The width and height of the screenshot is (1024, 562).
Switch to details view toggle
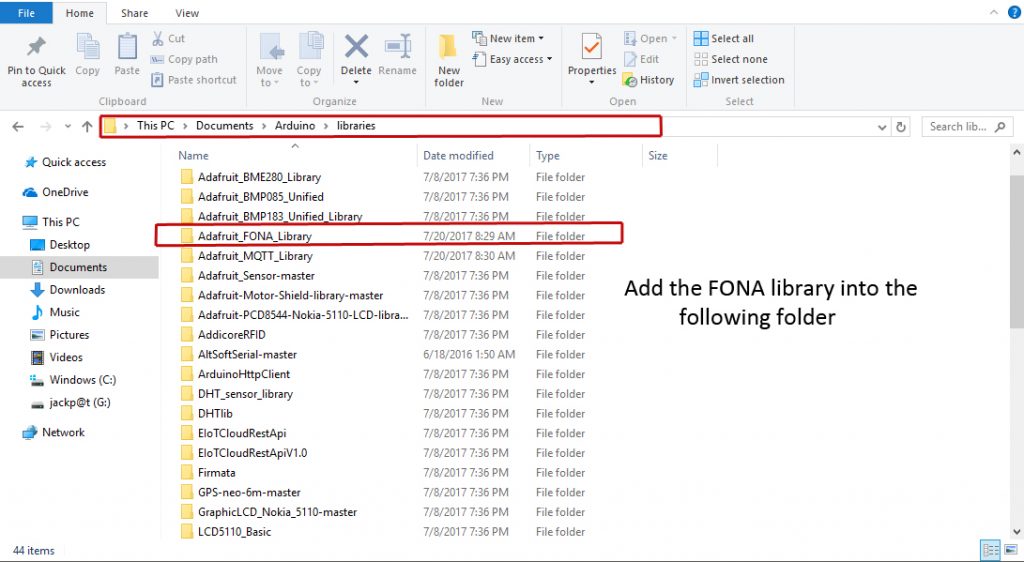click(990, 551)
